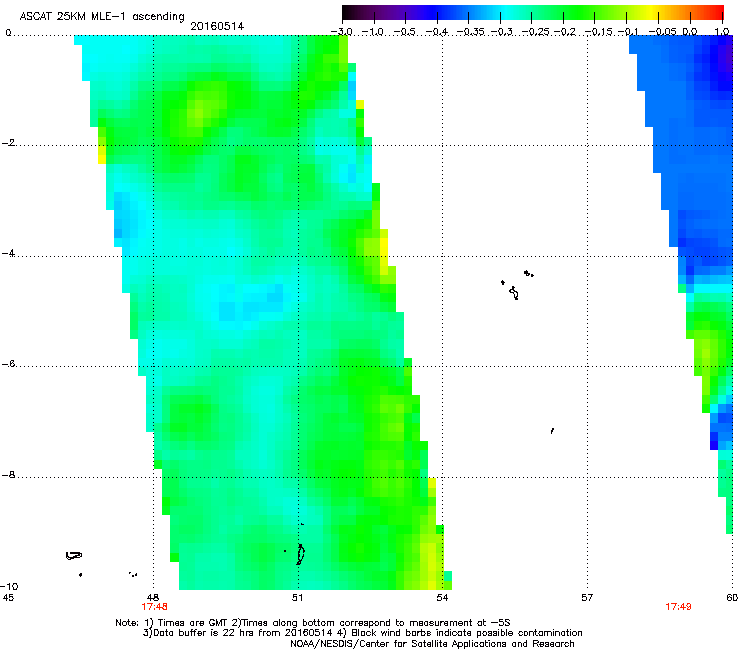The width and height of the screenshot is (740, 650).
Task: Select the date label 20160514
Action: pos(217,26)
